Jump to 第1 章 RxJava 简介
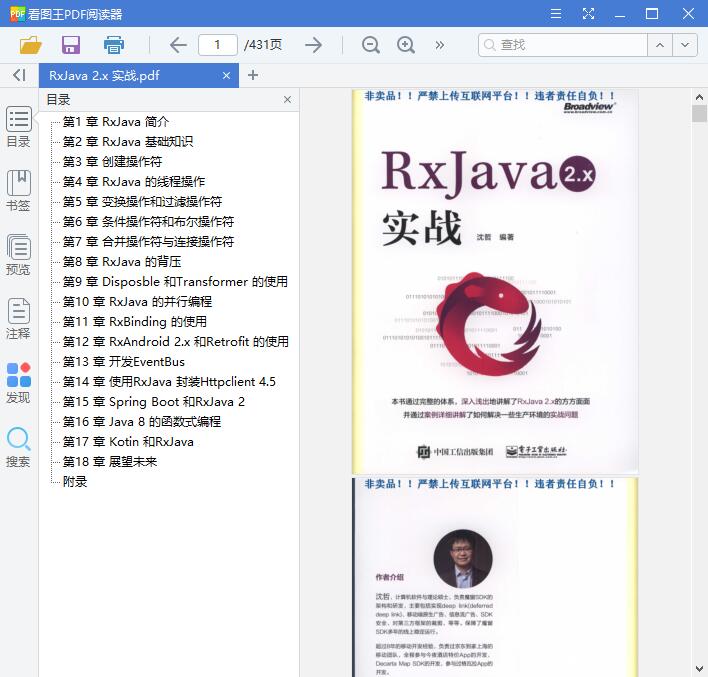The image size is (708, 677). coord(116,121)
